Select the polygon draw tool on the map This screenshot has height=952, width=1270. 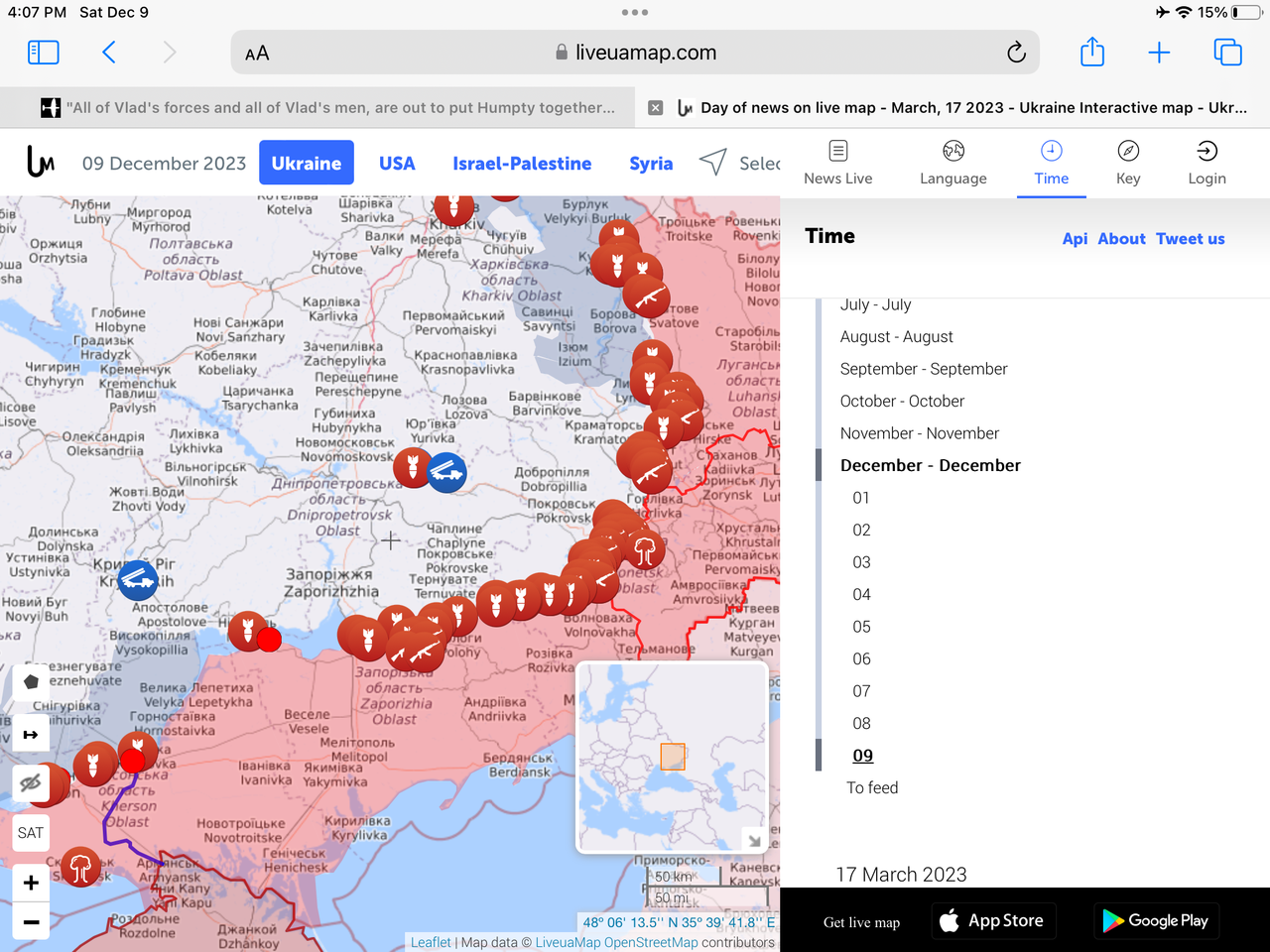point(31,682)
